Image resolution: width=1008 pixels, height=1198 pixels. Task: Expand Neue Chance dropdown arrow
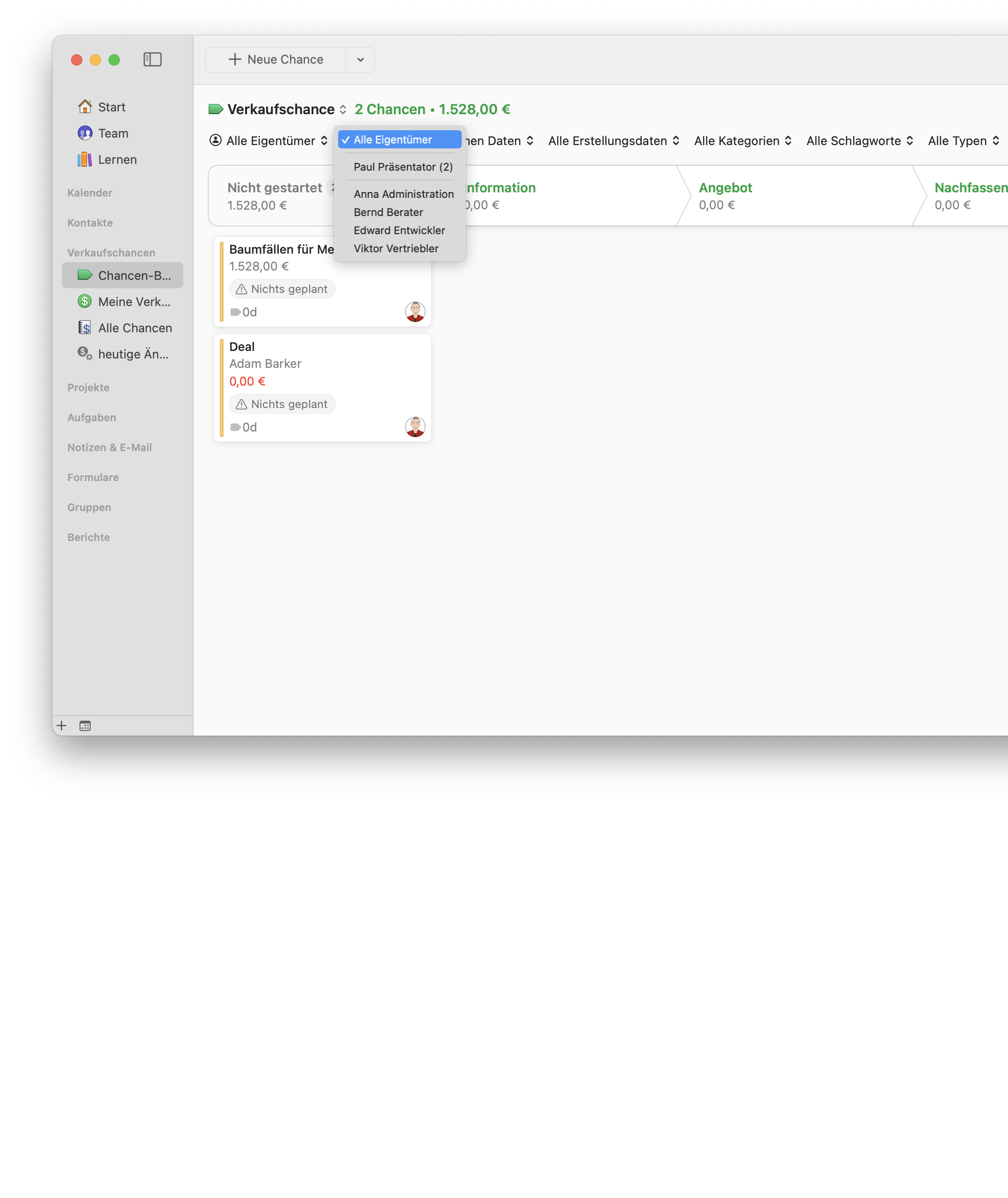pos(360,59)
